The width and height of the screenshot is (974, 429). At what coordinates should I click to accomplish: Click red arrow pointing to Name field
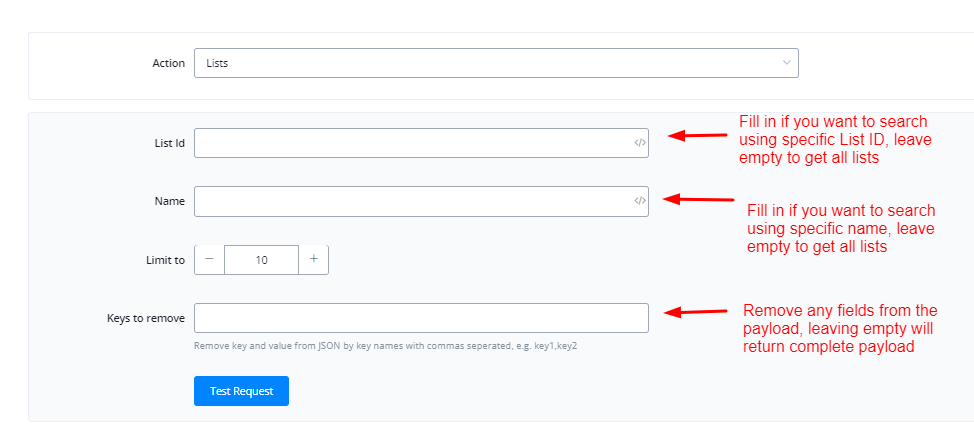pyautogui.click(x=699, y=199)
